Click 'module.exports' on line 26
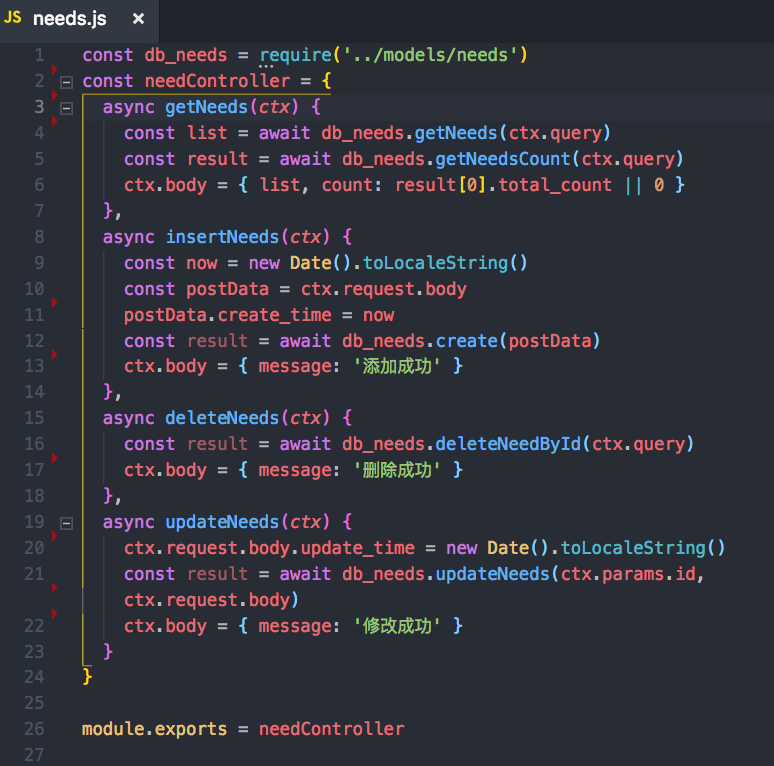774x766 pixels. coord(155,729)
